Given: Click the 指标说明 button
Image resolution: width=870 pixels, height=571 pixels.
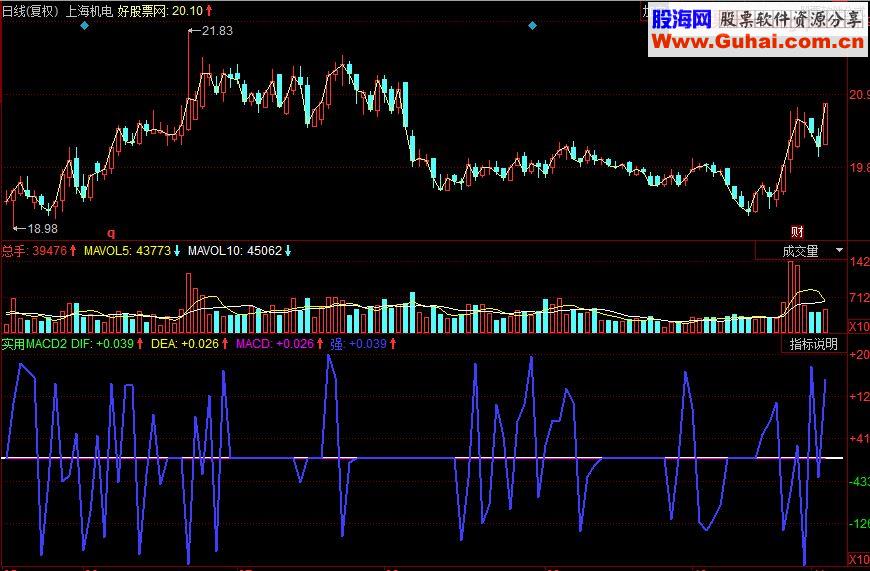Looking at the screenshot, I should (x=813, y=344).
